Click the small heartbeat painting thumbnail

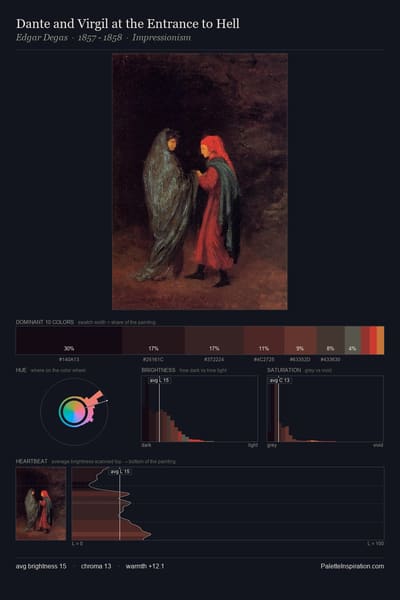(x=41, y=504)
